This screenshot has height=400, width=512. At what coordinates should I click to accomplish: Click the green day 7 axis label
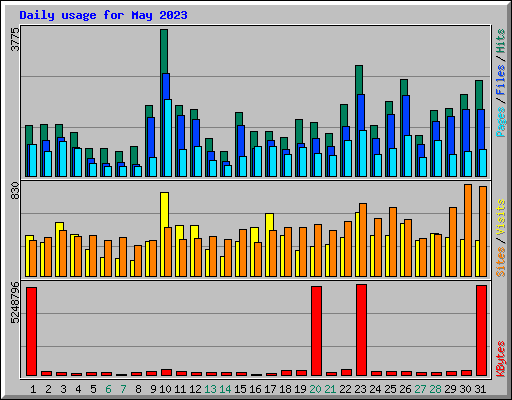click(123, 389)
